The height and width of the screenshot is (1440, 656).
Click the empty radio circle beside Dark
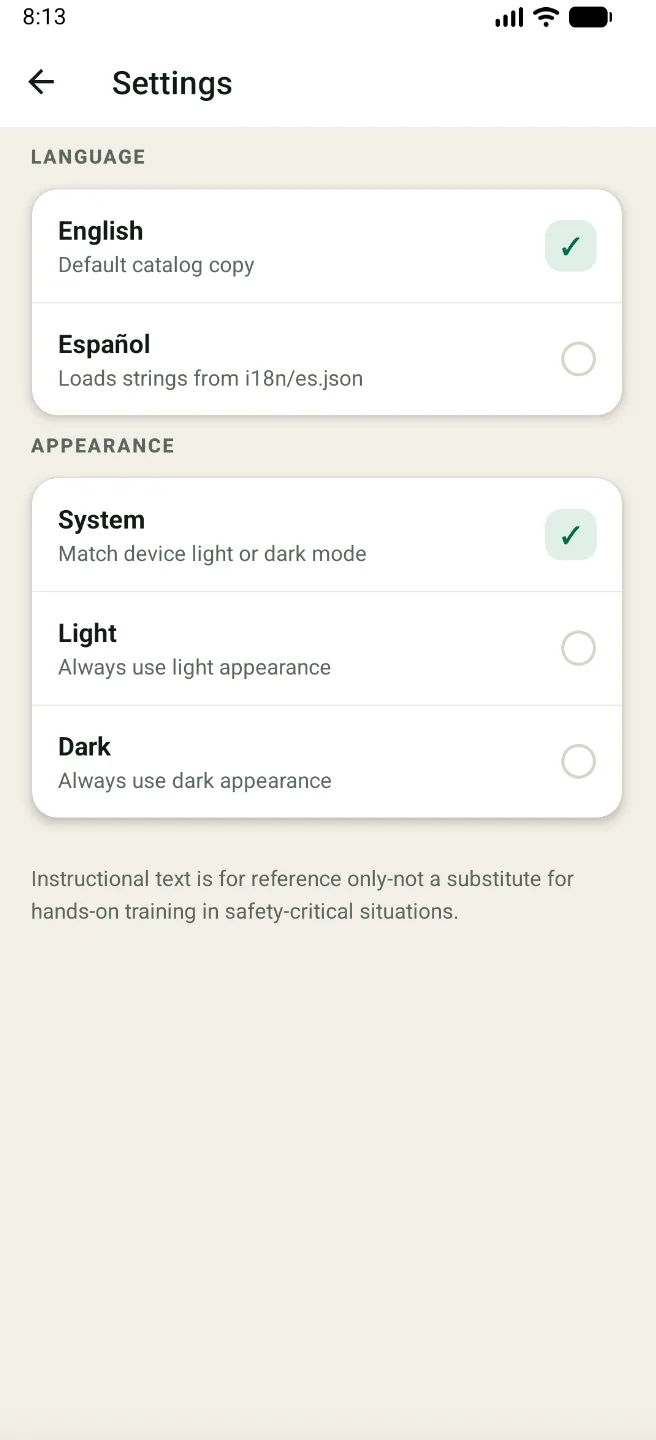coord(578,761)
